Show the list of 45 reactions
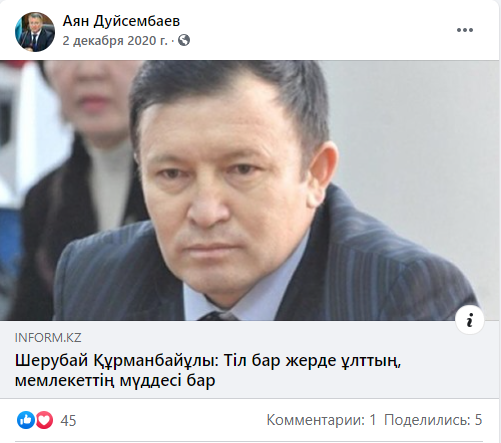Screen dimensions: 501x443 pyautogui.click(x=68, y=420)
